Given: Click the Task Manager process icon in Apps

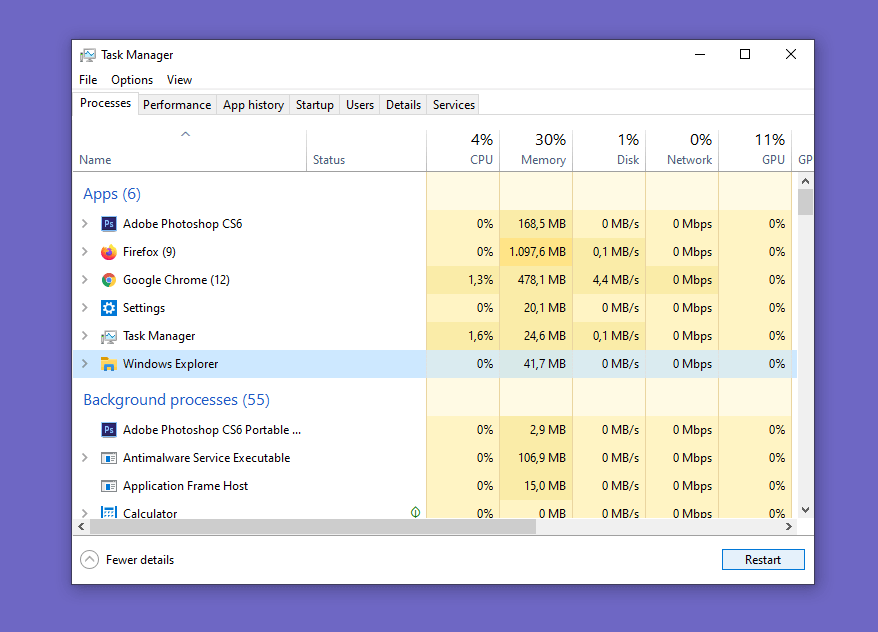Looking at the screenshot, I should [x=109, y=336].
